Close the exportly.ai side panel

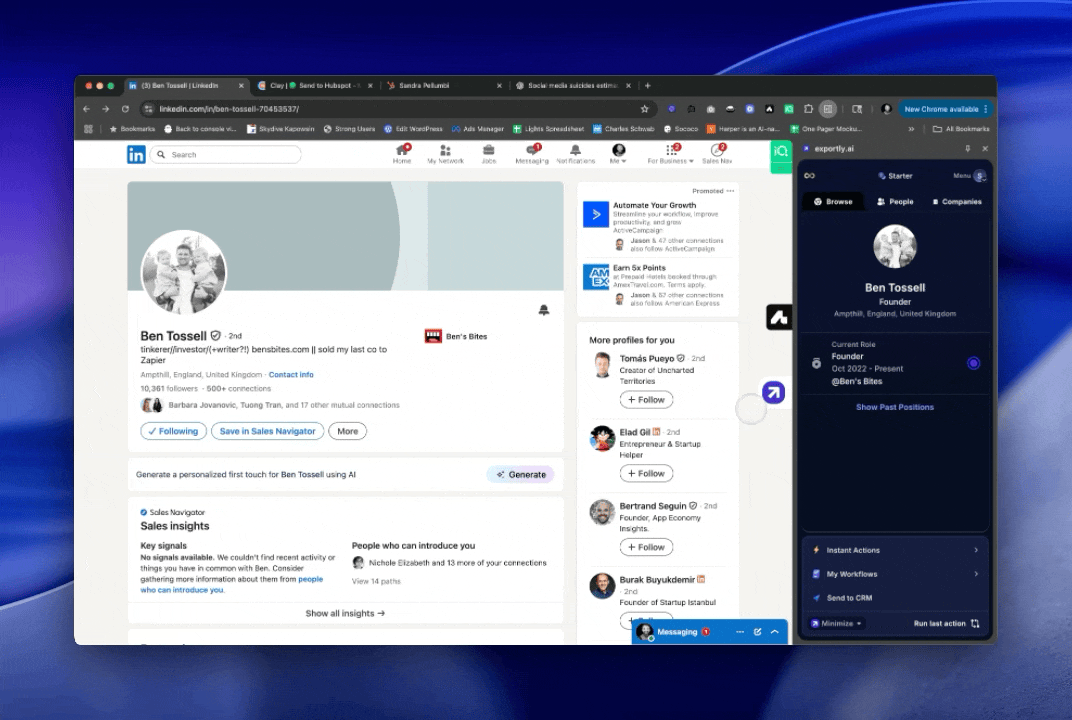tap(985, 148)
